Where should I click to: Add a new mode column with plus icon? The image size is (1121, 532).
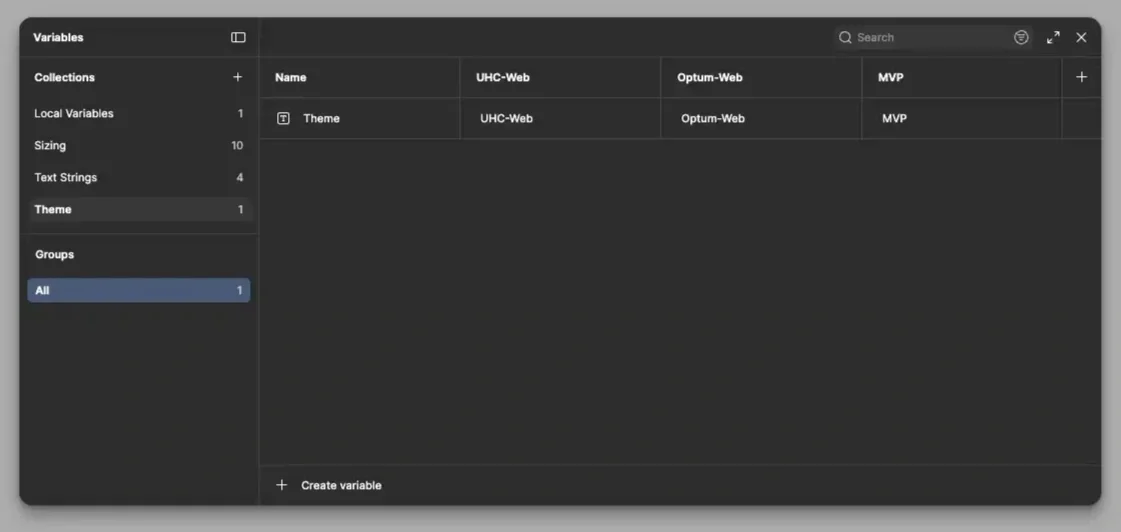tap(1082, 77)
